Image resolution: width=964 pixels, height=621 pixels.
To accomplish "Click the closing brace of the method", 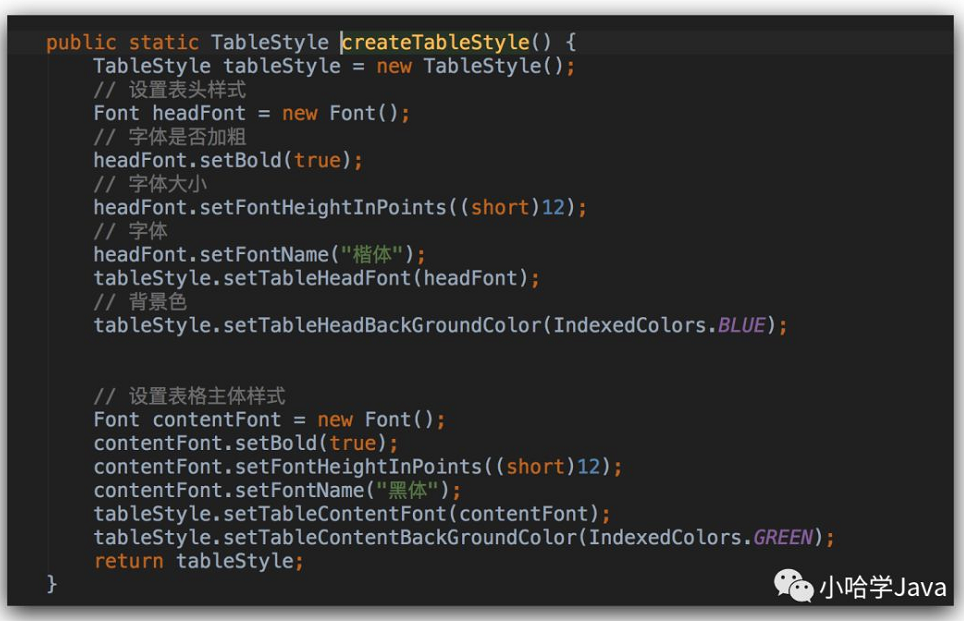I will (52, 583).
